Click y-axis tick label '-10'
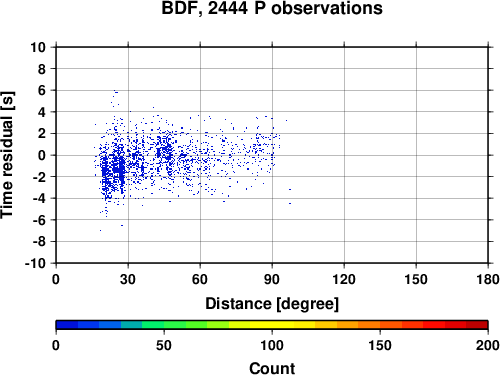500x375 pixels. [x=35, y=263]
